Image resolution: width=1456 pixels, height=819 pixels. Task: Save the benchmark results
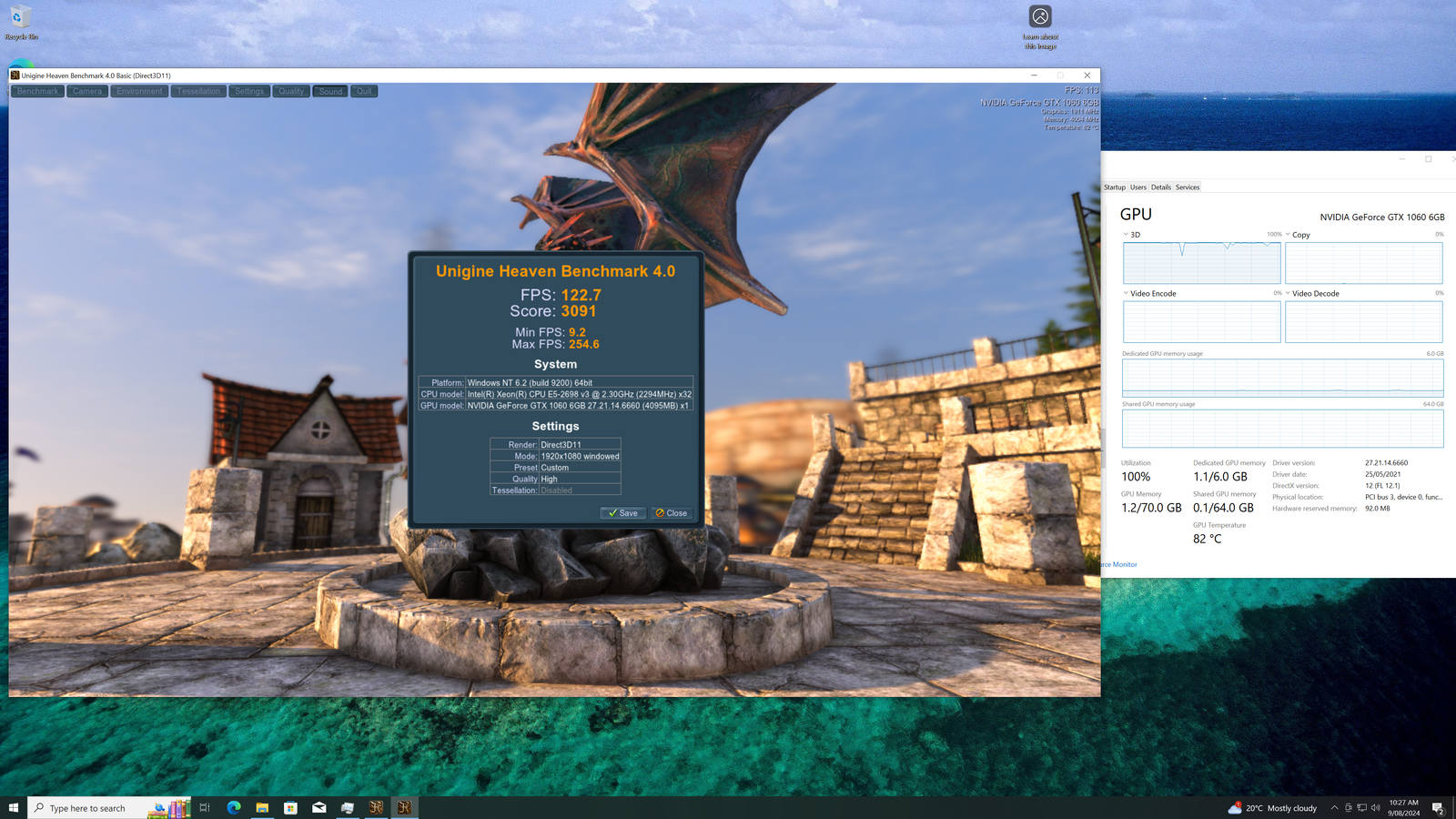point(623,513)
